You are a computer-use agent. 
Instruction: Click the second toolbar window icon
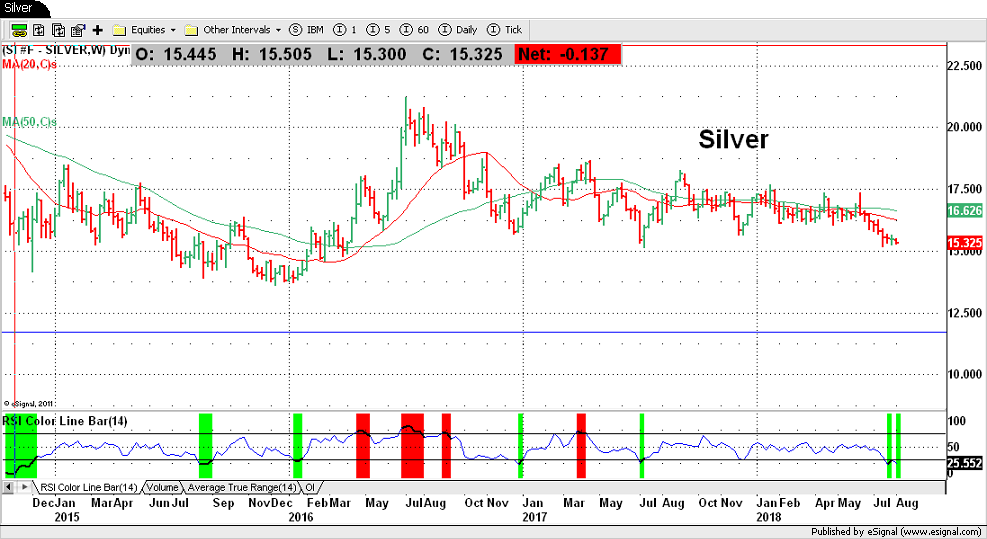coord(38,30)
